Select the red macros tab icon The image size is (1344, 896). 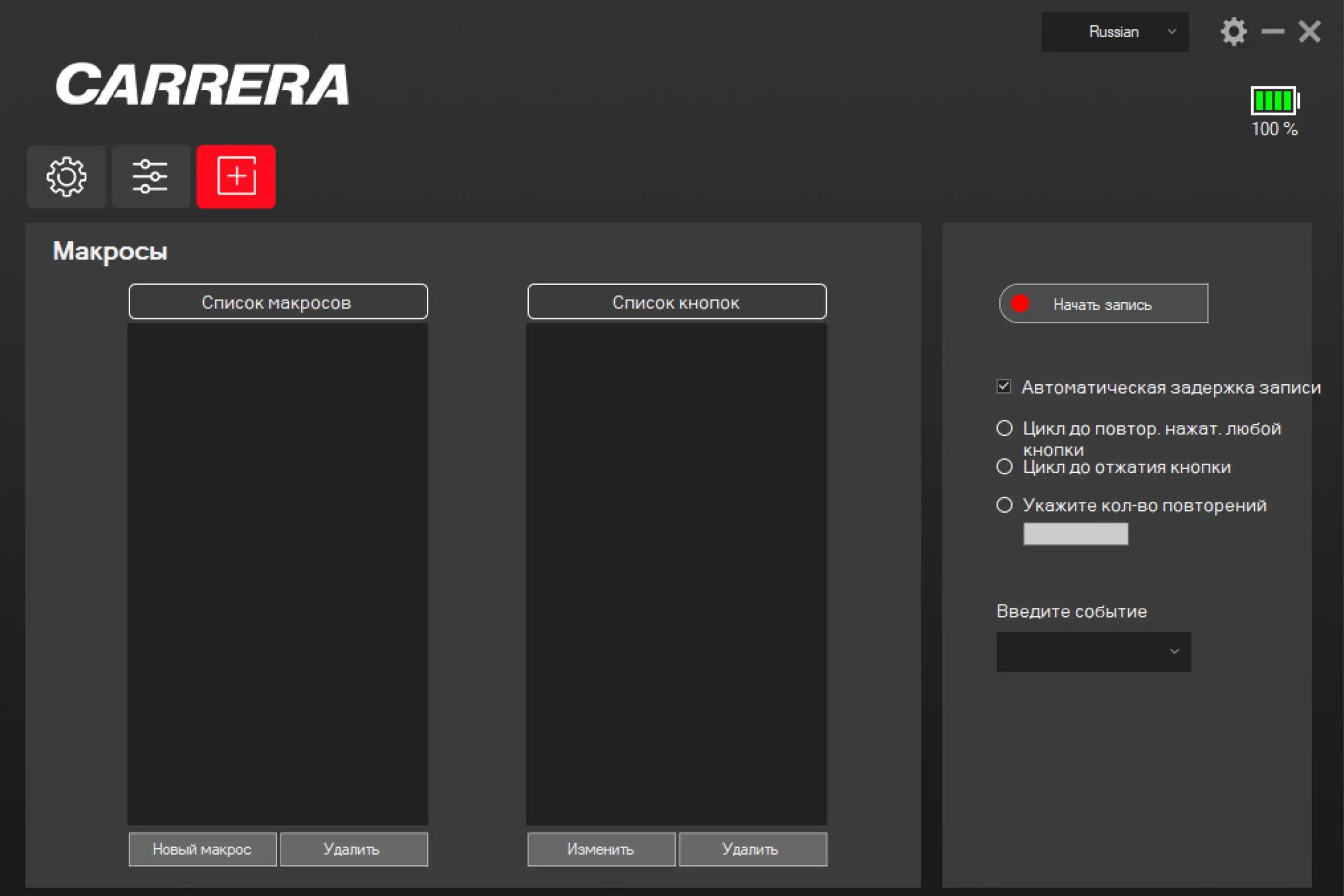coord(236,176)
